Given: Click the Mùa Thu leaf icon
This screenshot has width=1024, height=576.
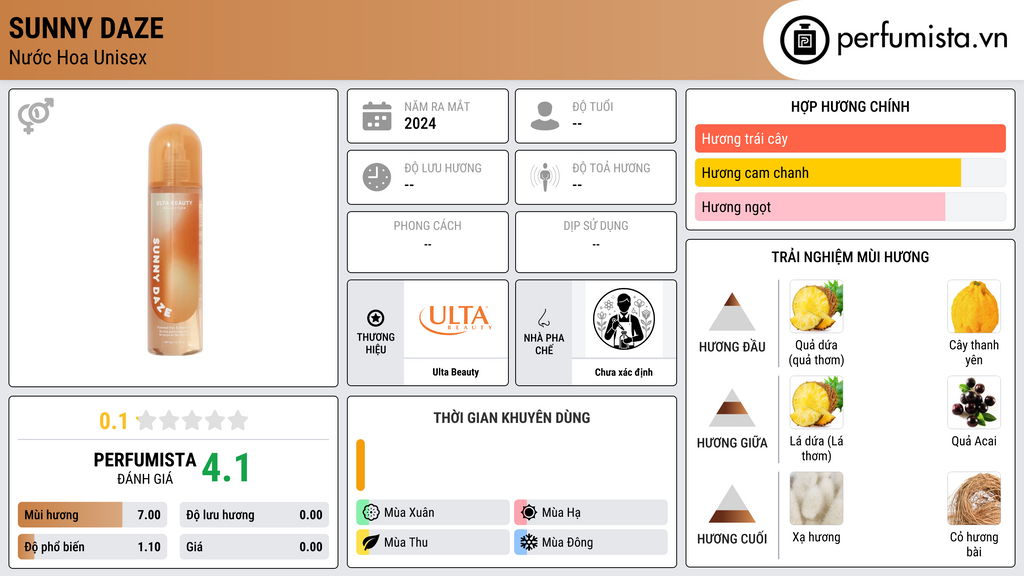Looking at the screenshot, I should (371, 542).
